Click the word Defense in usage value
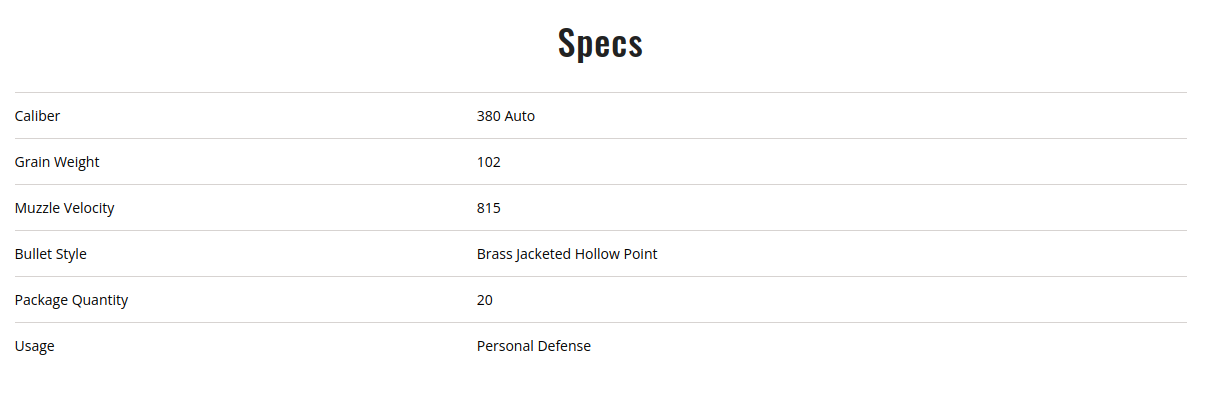Screen dimensions: 1214x399 point(565,346)
